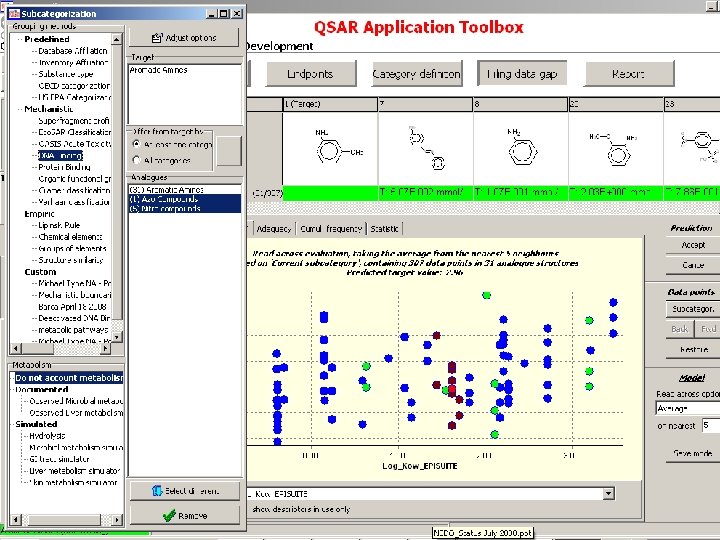This screenshot has width=720, height=540.
Task: Click the aniline structure in column 8
Action: (x=520, y=149)
